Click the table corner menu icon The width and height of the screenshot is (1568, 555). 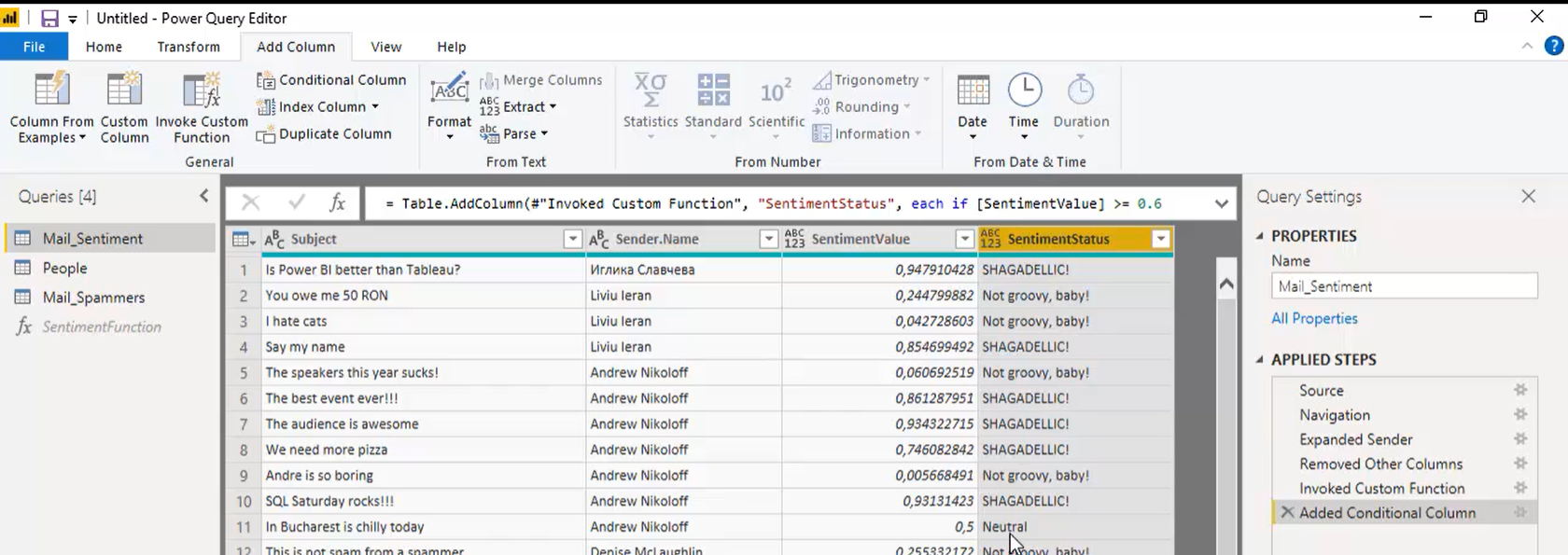point(243,240)
